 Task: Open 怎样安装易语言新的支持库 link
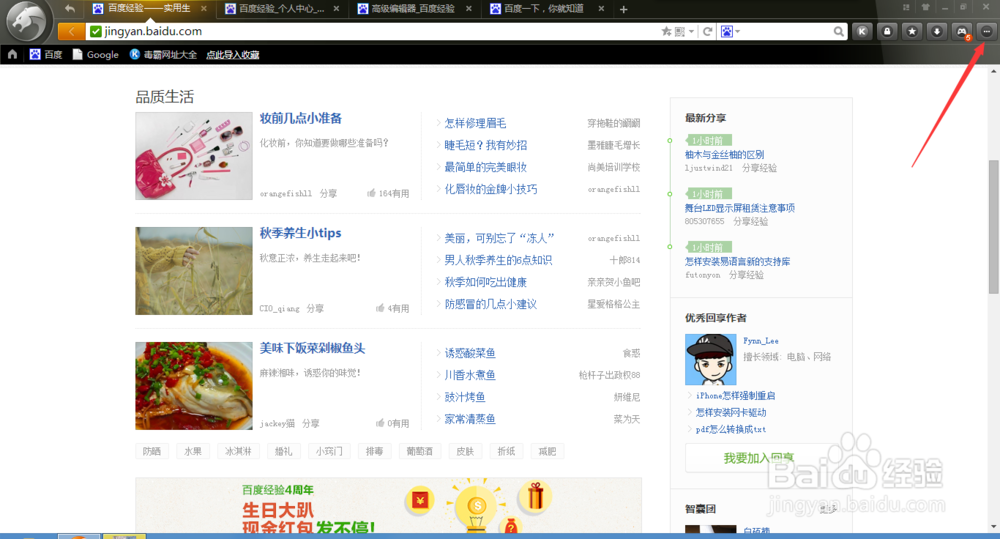(737, 262)
